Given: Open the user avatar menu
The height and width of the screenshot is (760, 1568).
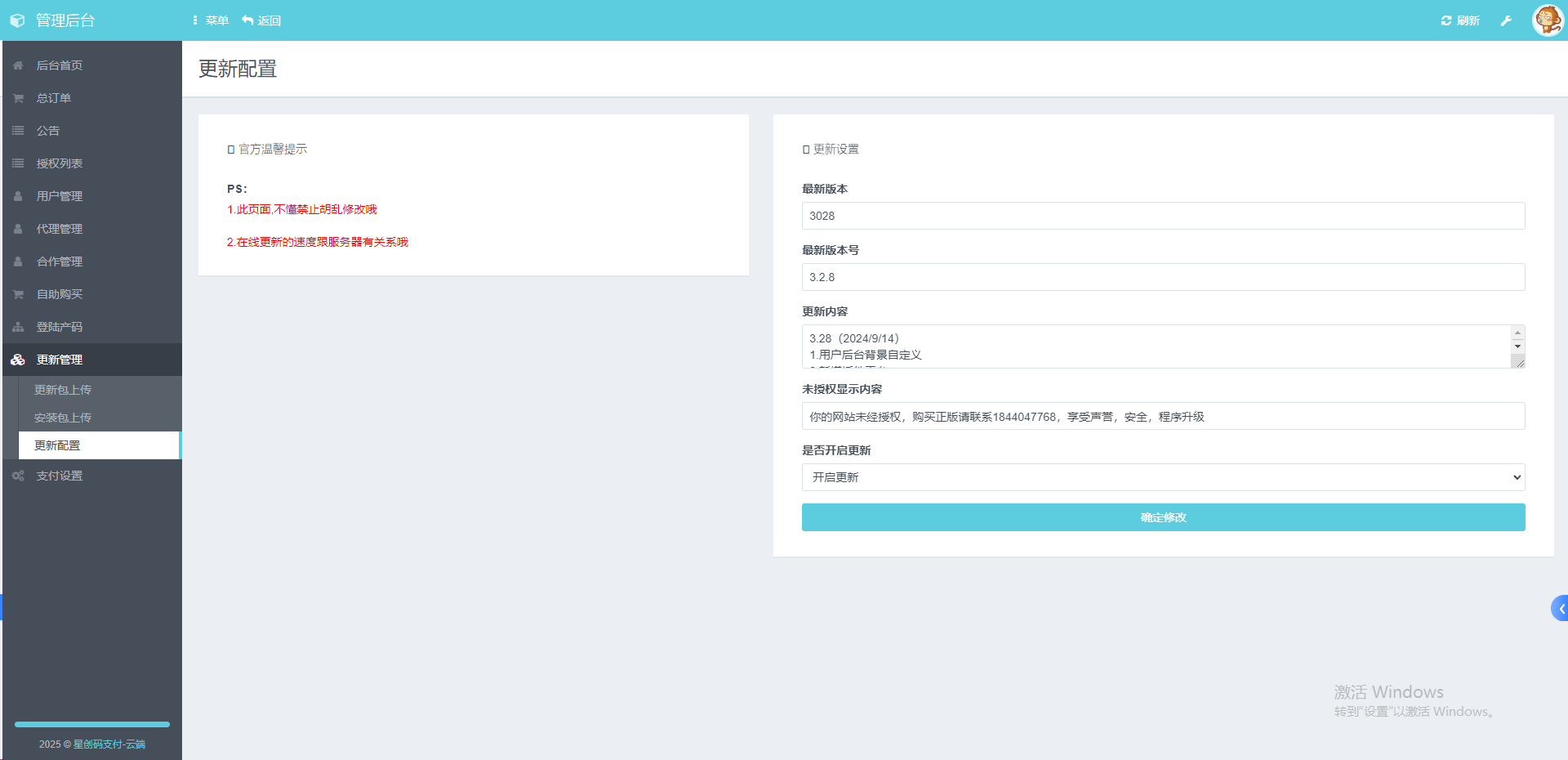Looking at the screenshot, I should [x=1547, y=20].
